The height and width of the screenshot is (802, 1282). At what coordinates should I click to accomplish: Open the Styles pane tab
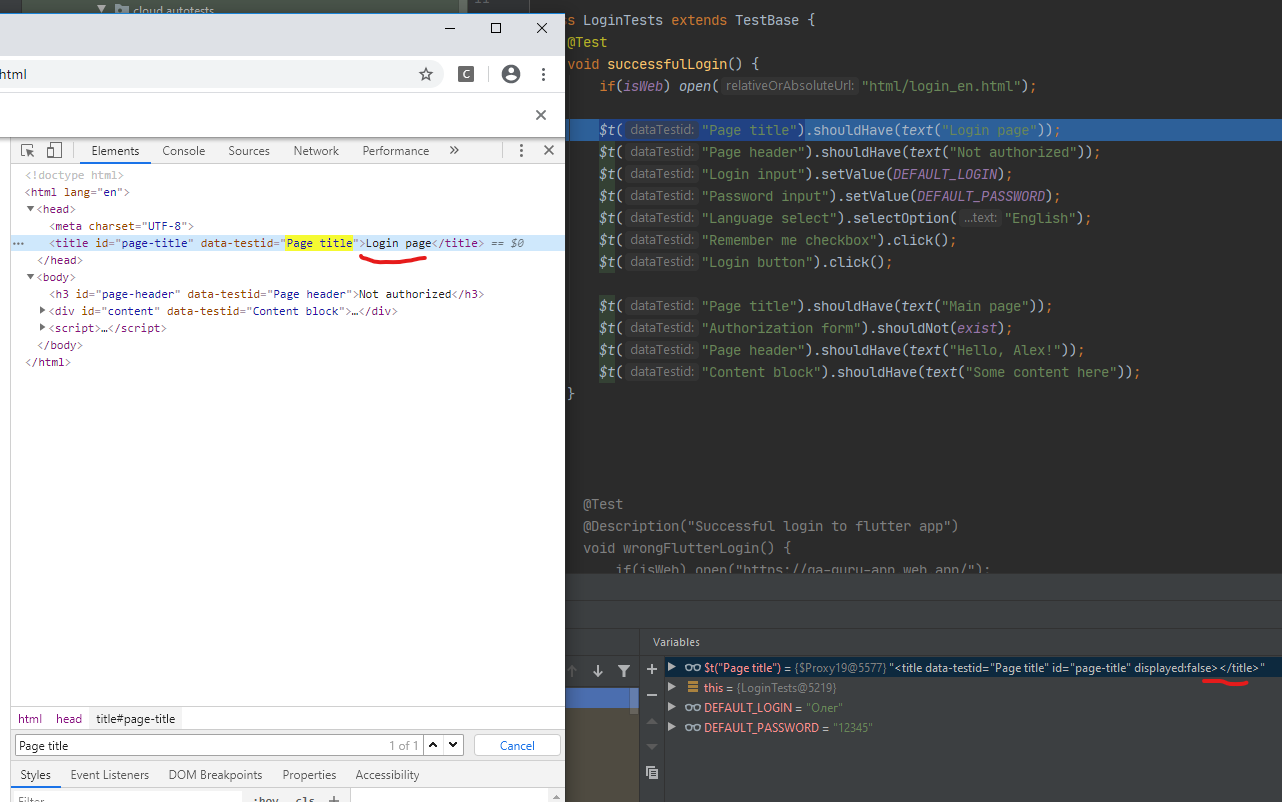(35, 775)
